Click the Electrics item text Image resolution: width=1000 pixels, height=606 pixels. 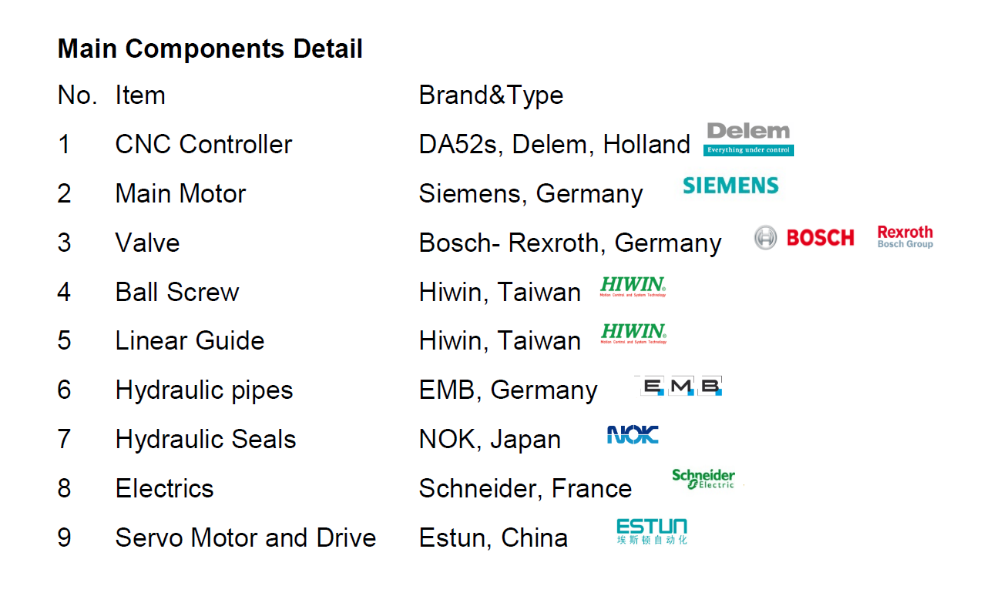[x=164, y=489]
